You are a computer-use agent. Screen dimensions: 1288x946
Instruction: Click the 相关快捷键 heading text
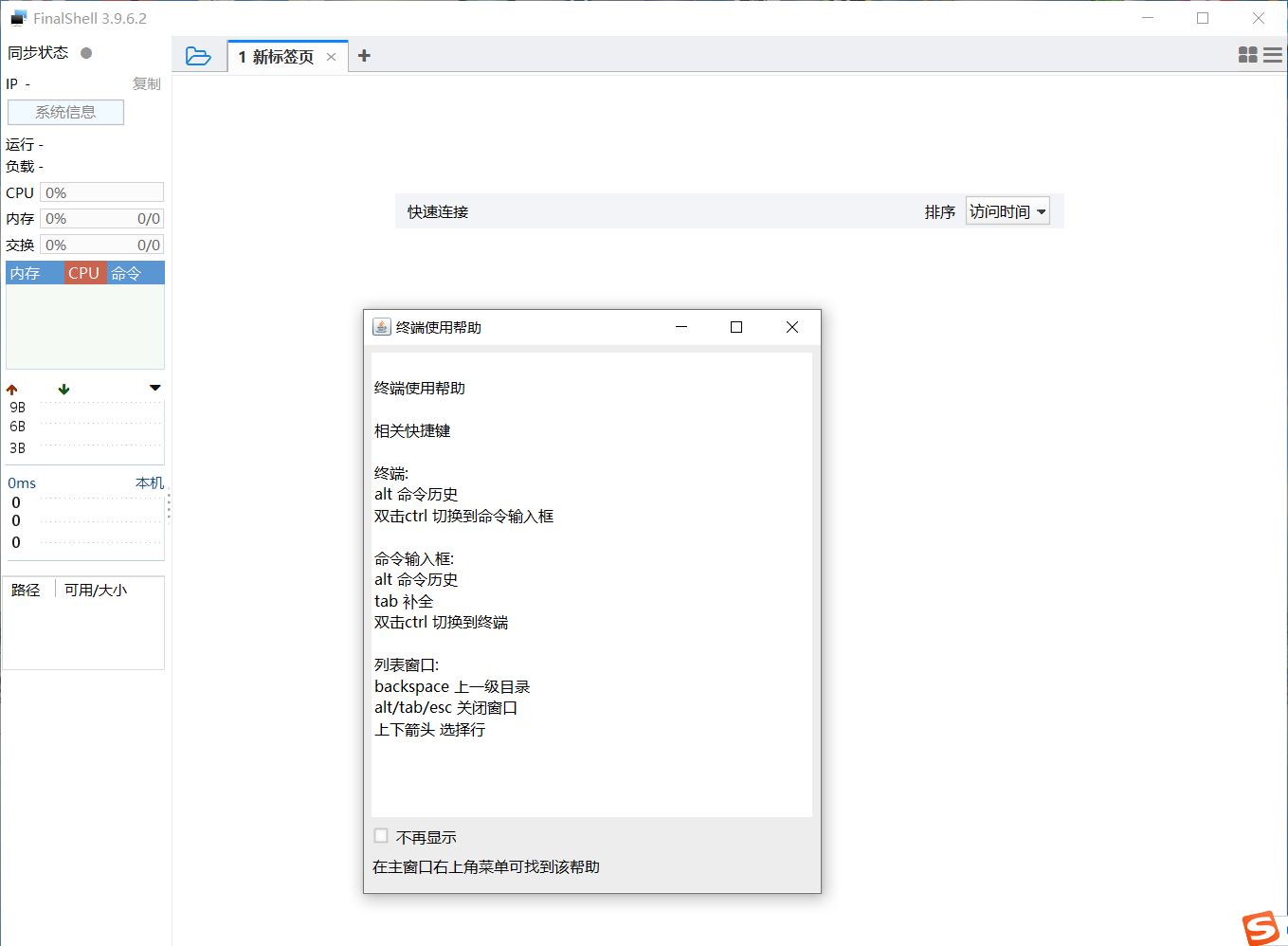click(x=412, y=431)
